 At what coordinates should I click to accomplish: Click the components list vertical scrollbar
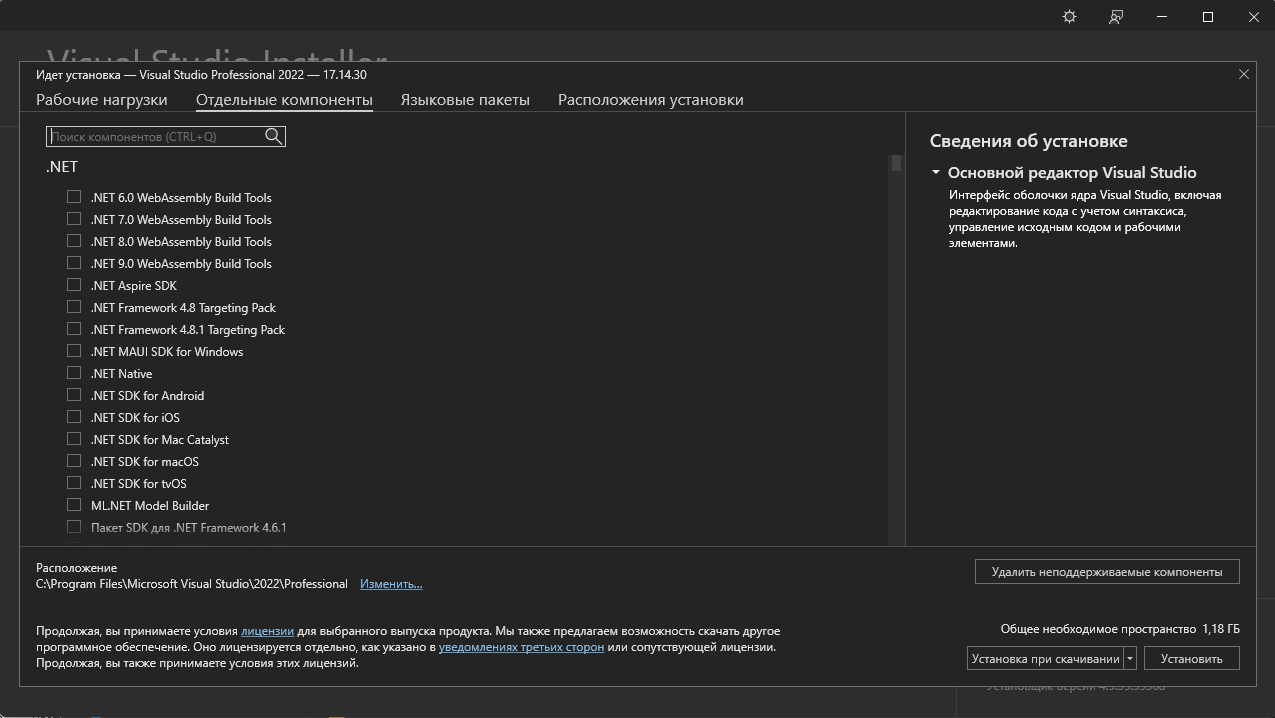click(896, 350)
